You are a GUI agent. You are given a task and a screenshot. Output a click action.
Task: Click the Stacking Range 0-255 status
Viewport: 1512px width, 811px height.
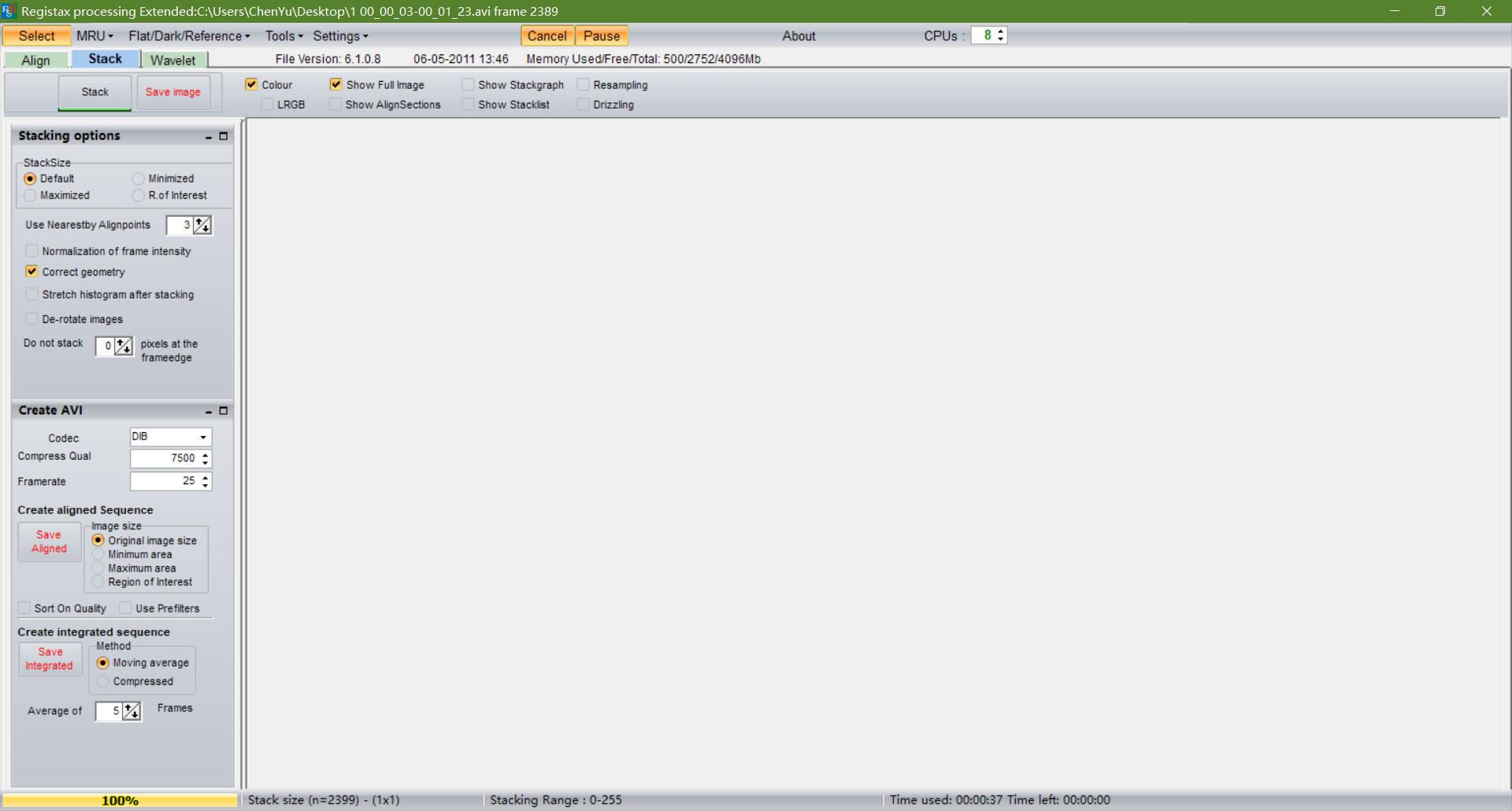[x=556, y=800]
